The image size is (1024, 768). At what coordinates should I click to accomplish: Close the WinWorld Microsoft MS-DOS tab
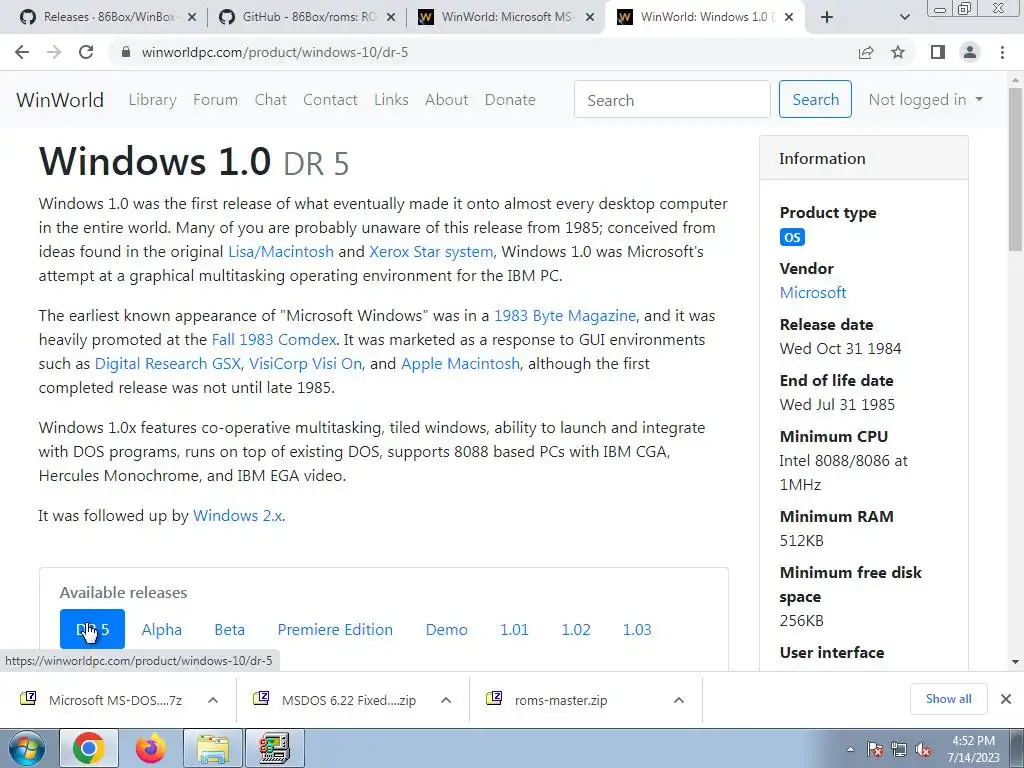coord(590,18)
